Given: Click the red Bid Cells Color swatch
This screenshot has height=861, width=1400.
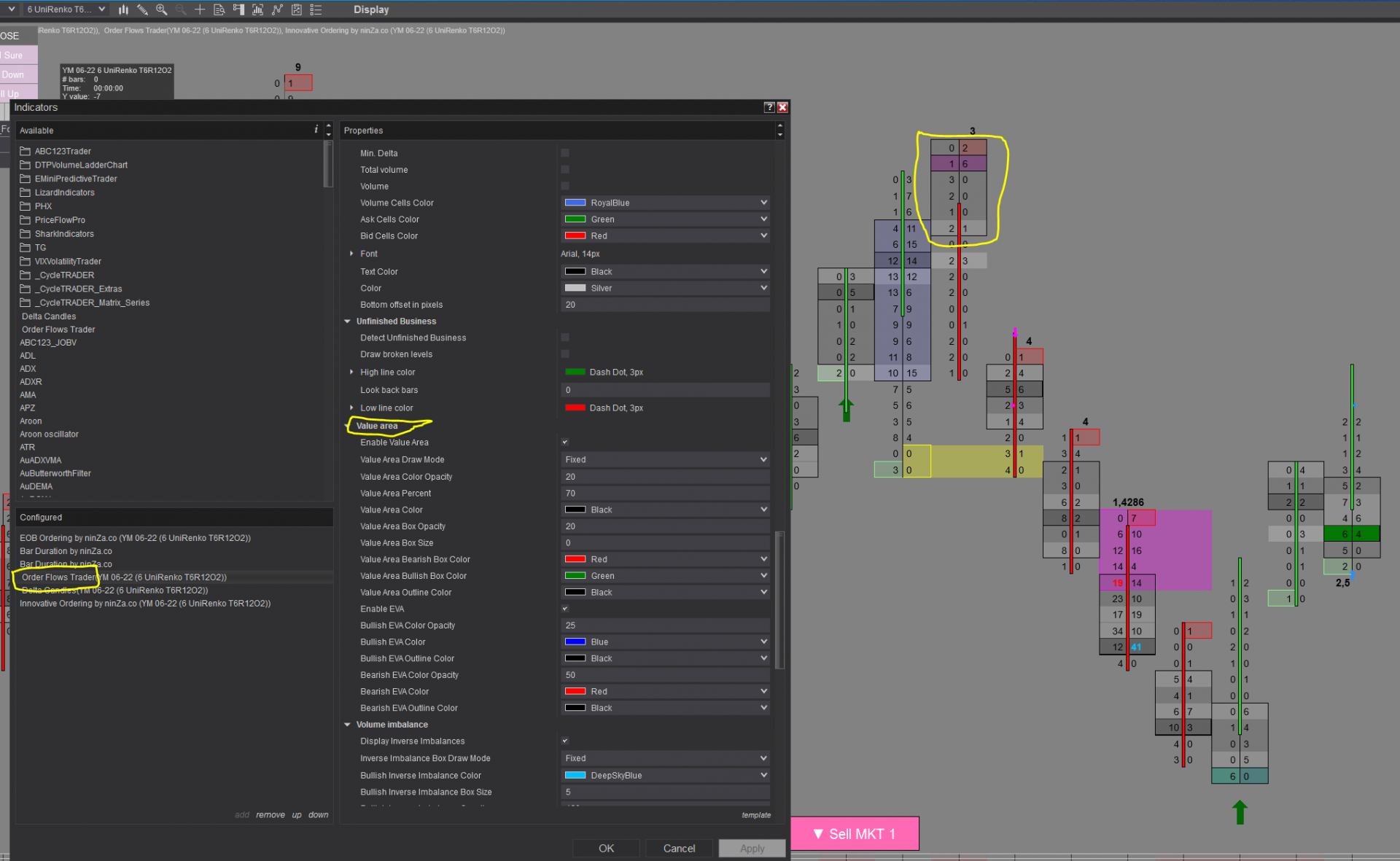Looking at the screenshot, I should [x=575, y=236].
